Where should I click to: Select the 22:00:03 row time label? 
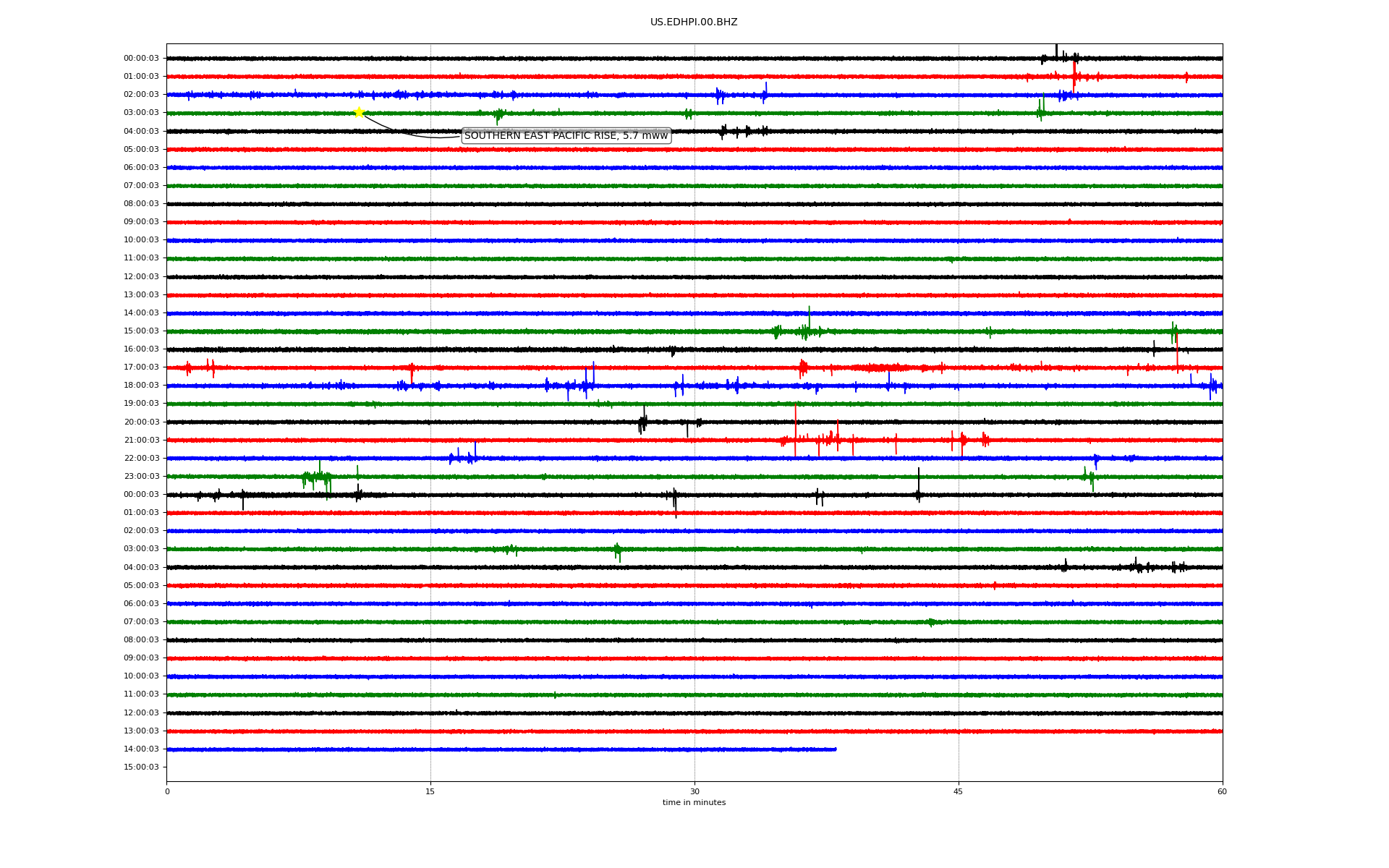(141, 459)
